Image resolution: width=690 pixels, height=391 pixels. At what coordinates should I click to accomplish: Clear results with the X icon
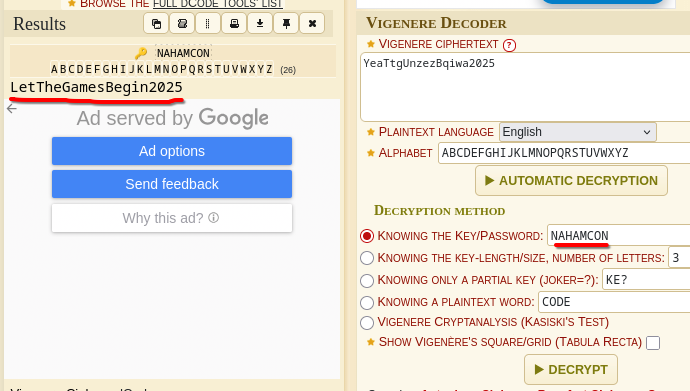pos(312,23)
